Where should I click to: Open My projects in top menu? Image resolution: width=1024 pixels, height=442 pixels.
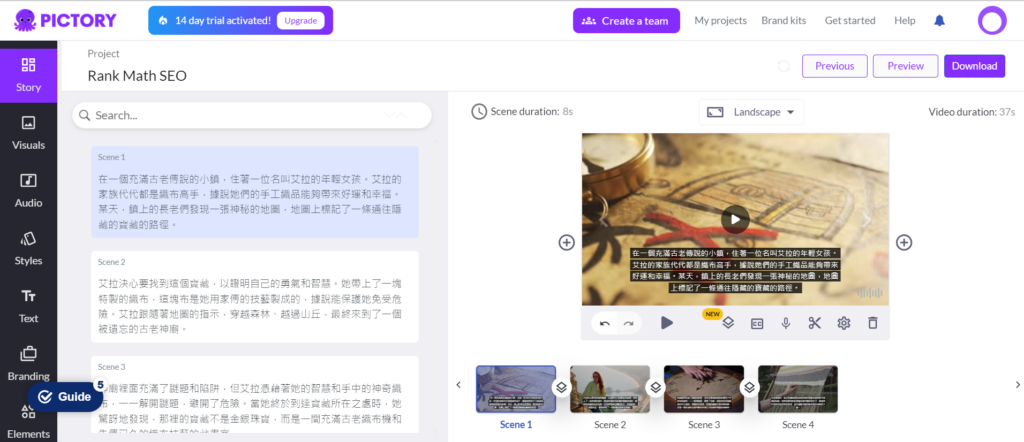point(721,21)
